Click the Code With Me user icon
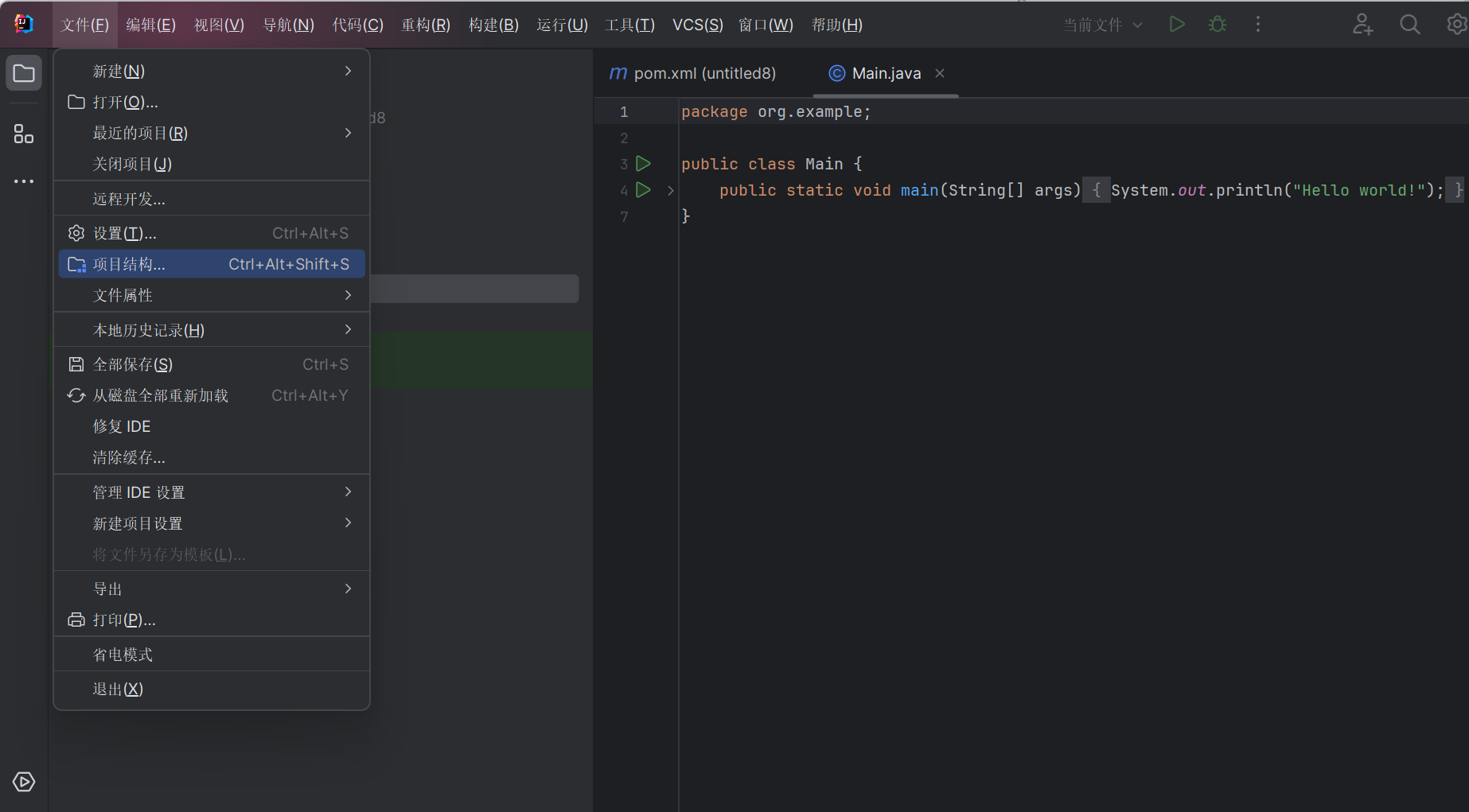The height and width of the screenshot is (812, 1469). (1362, 24)
